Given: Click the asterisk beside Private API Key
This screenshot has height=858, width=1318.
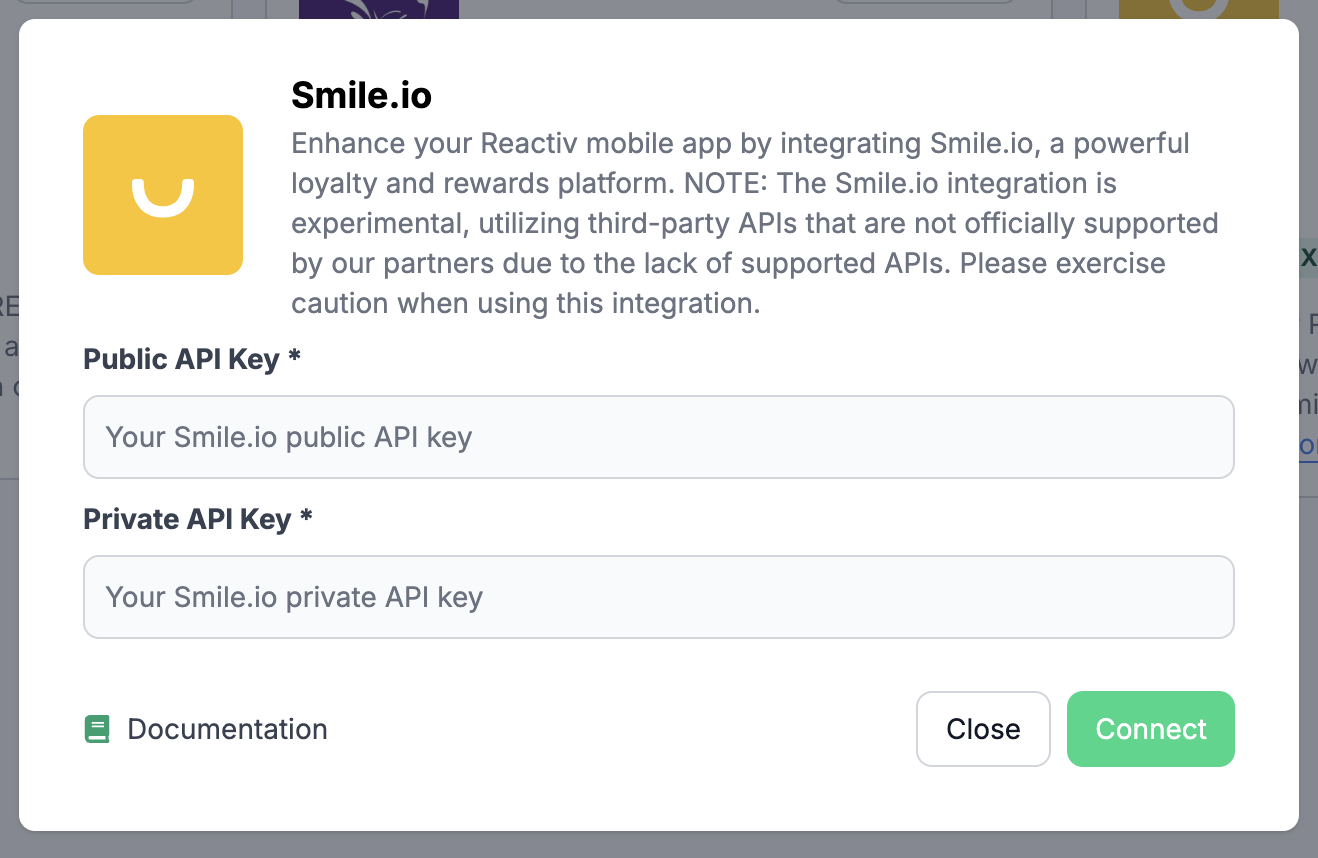Looking at the screenshot, I should click(306, 519).
